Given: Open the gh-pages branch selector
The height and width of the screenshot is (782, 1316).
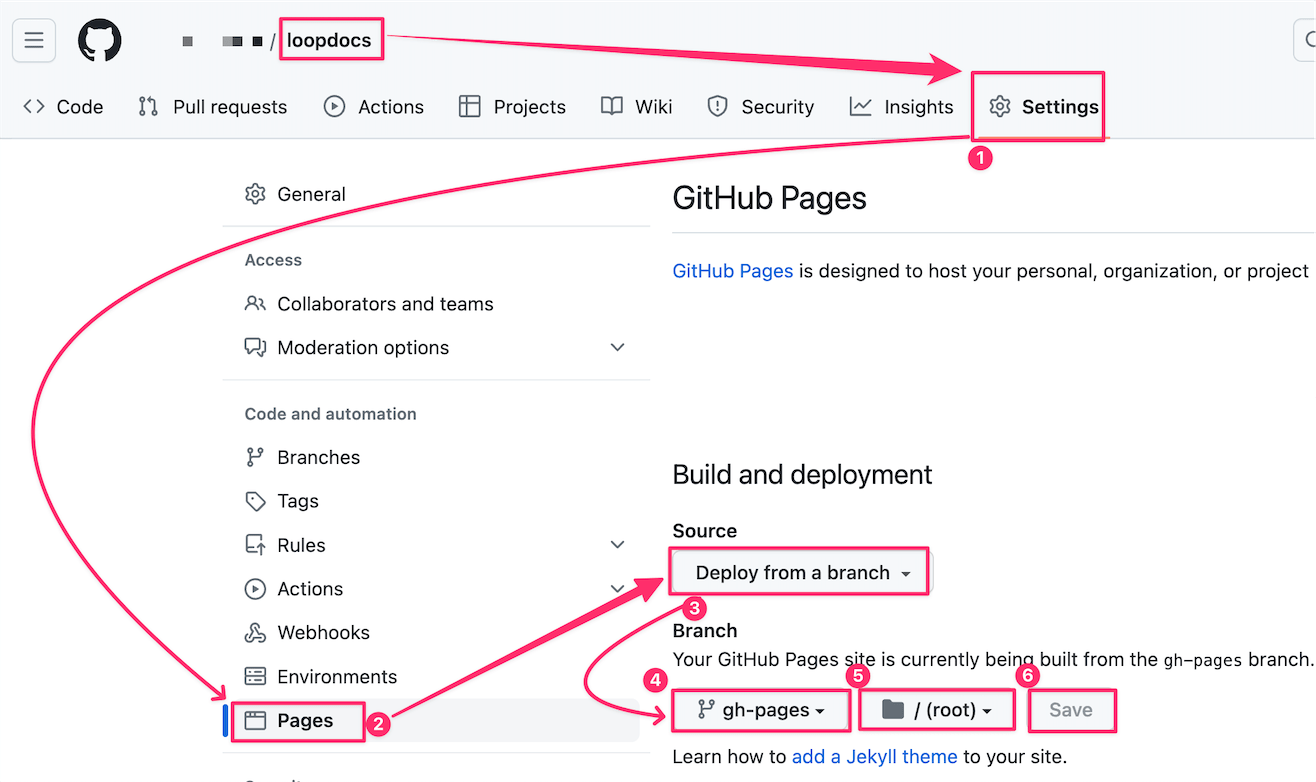Looking at the screenshot, I should pyautogui.click(x=762, y=710).
